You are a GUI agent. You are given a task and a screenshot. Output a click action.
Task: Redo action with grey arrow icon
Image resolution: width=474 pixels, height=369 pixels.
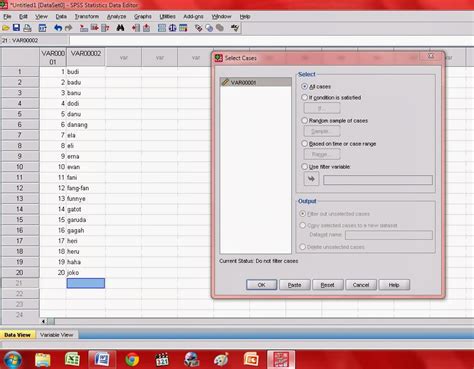[69, 28]
